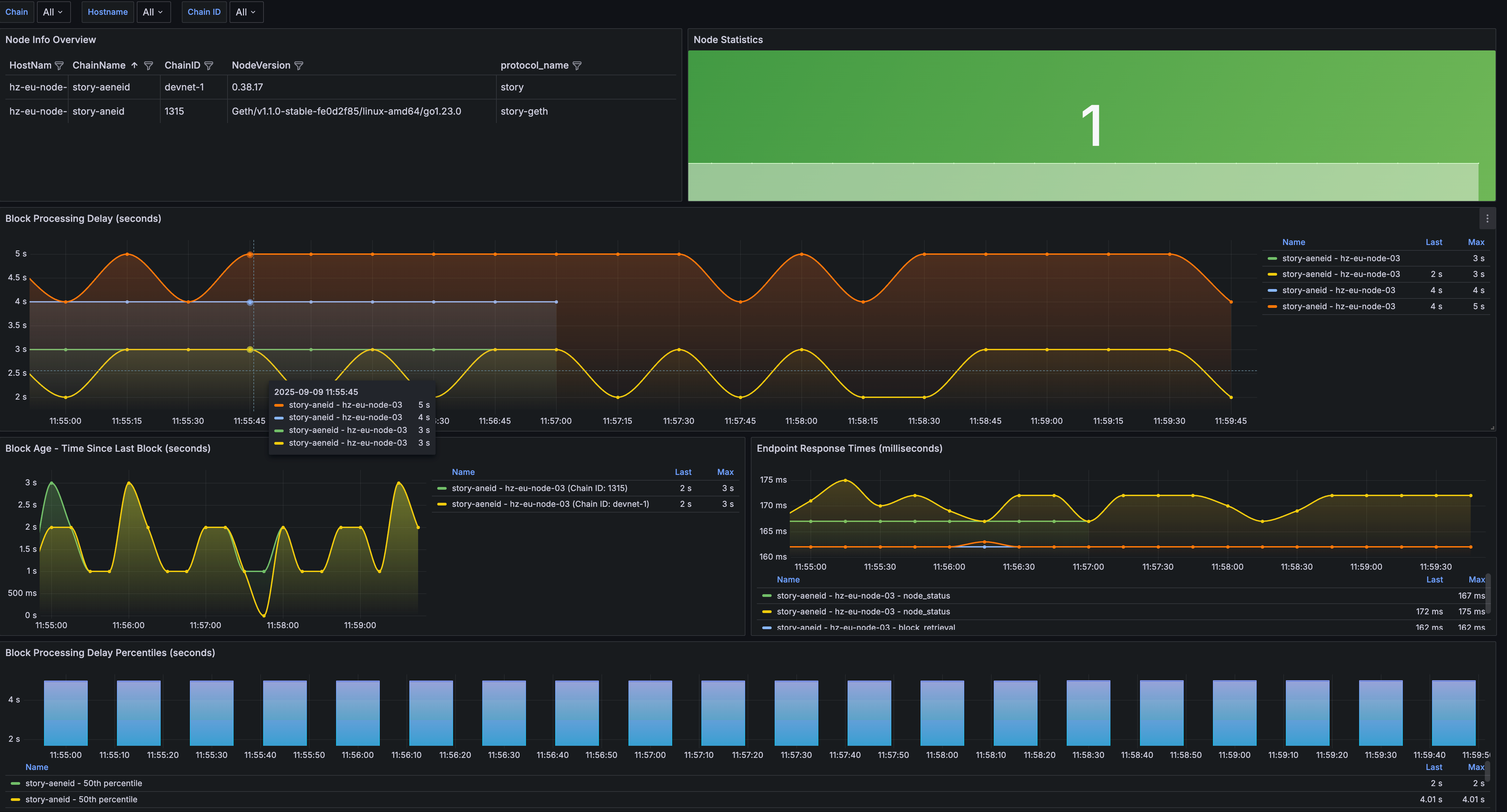
Task: Sort Block Age legend by Last
Action: [683, 472]
